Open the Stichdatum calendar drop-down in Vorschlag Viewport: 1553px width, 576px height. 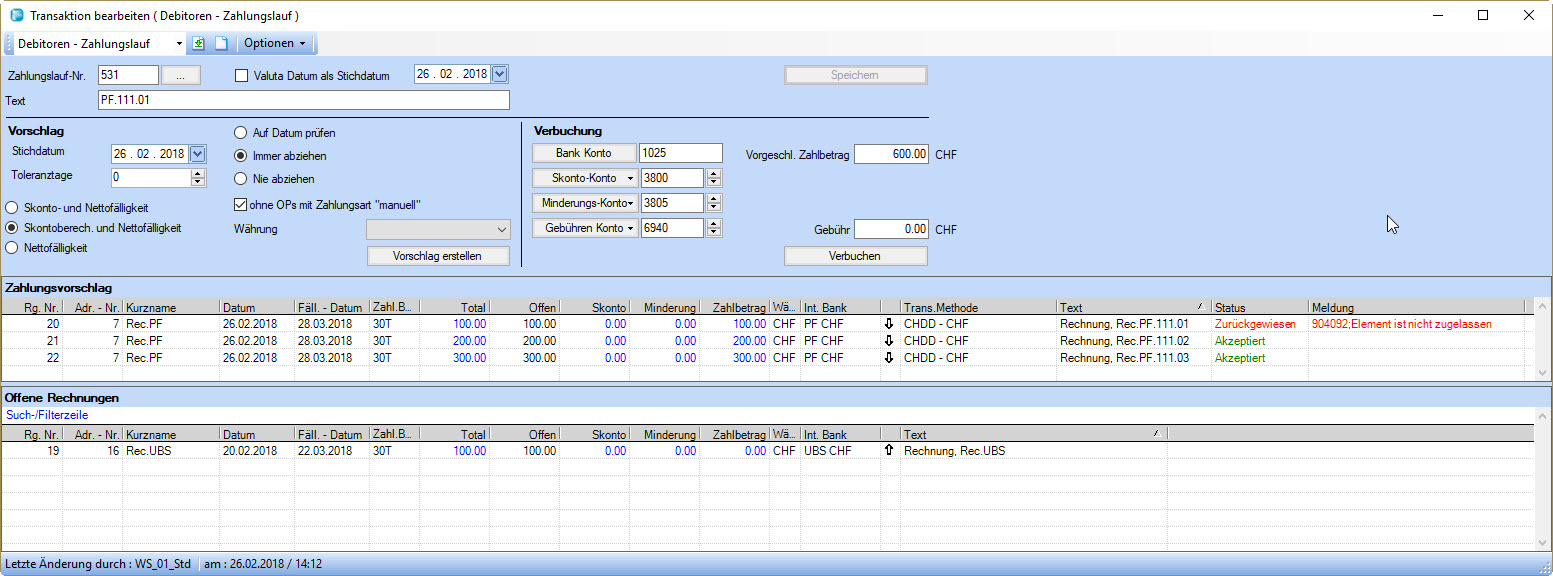[x=197, y=153]
